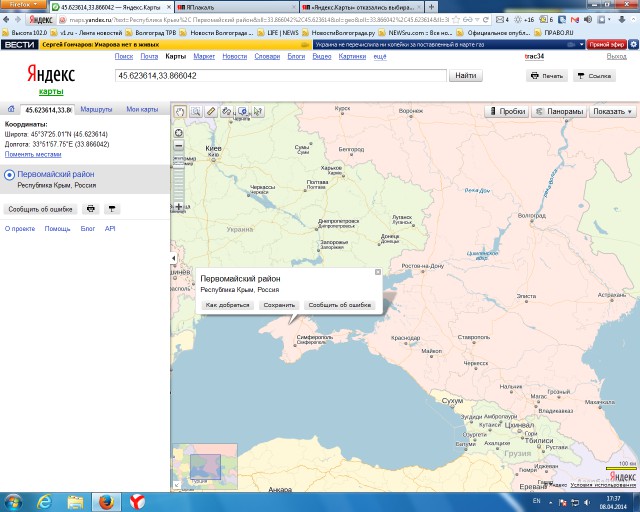This screenshot has height=512, width=640.
Task: Click sidebar Сообщить об ошибке button
Action: (40, 209)
